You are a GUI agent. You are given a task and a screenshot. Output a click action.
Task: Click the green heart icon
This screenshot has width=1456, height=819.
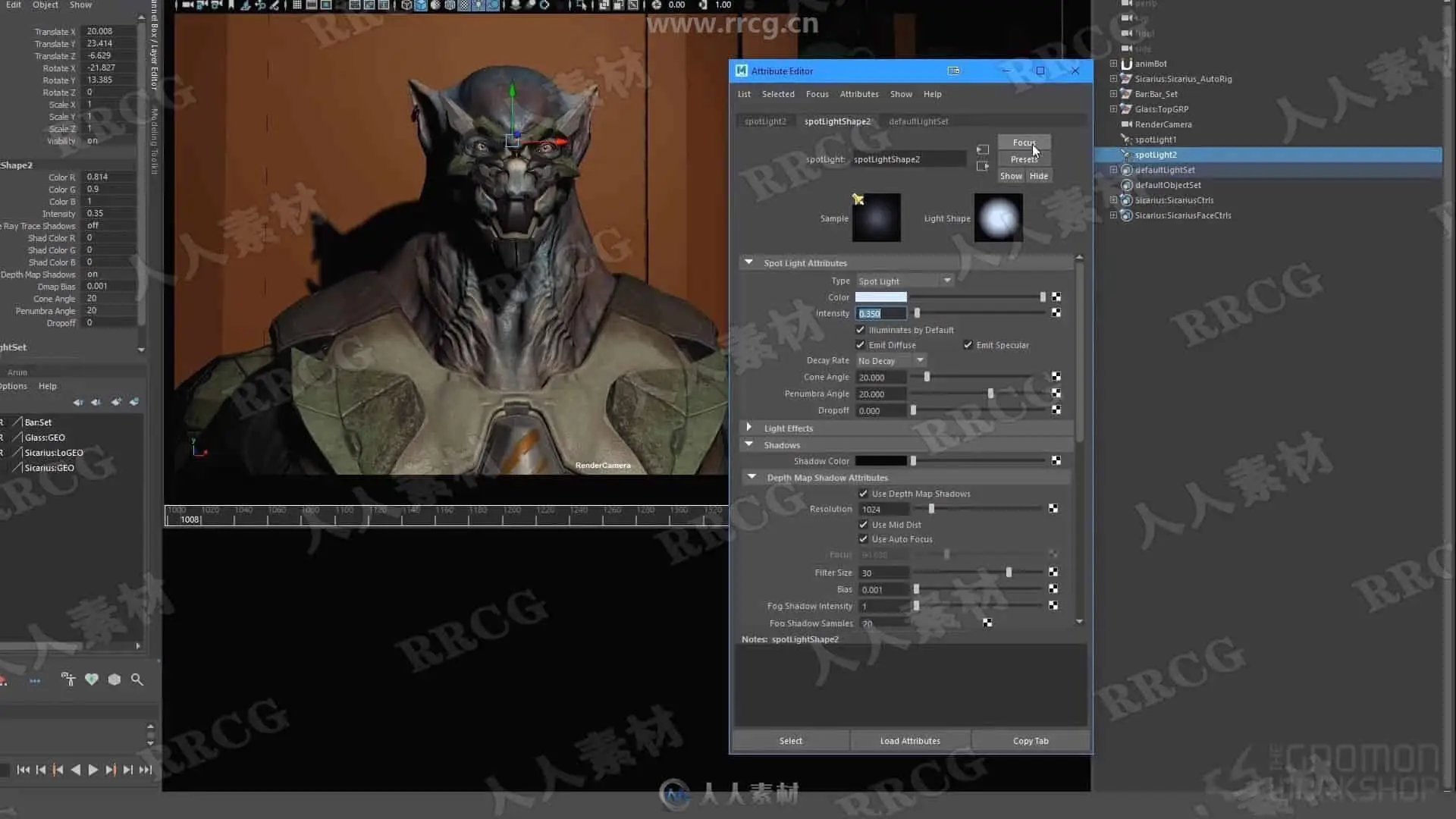[x=92, y=679]
